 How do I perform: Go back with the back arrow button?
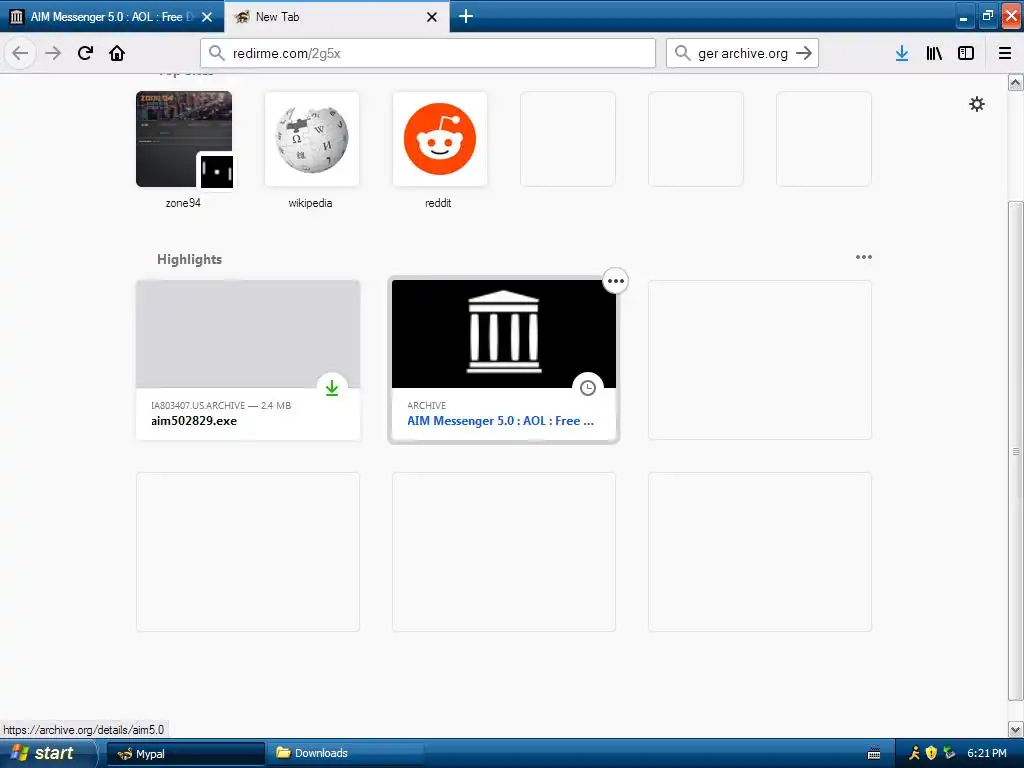(x=20, y=53)
